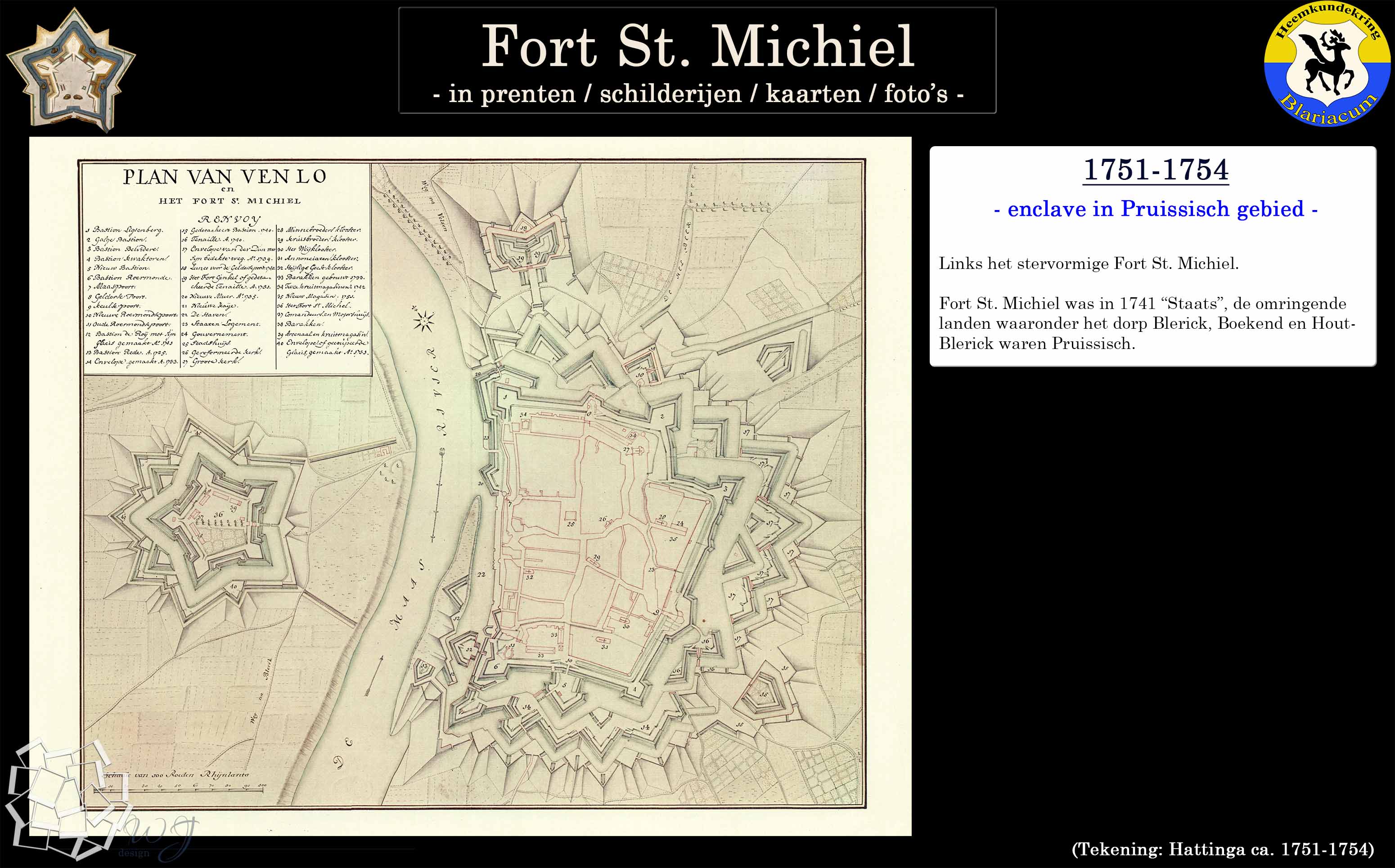
Task: Click the star-shaped fort icon top-left
Action: (71, 69)
